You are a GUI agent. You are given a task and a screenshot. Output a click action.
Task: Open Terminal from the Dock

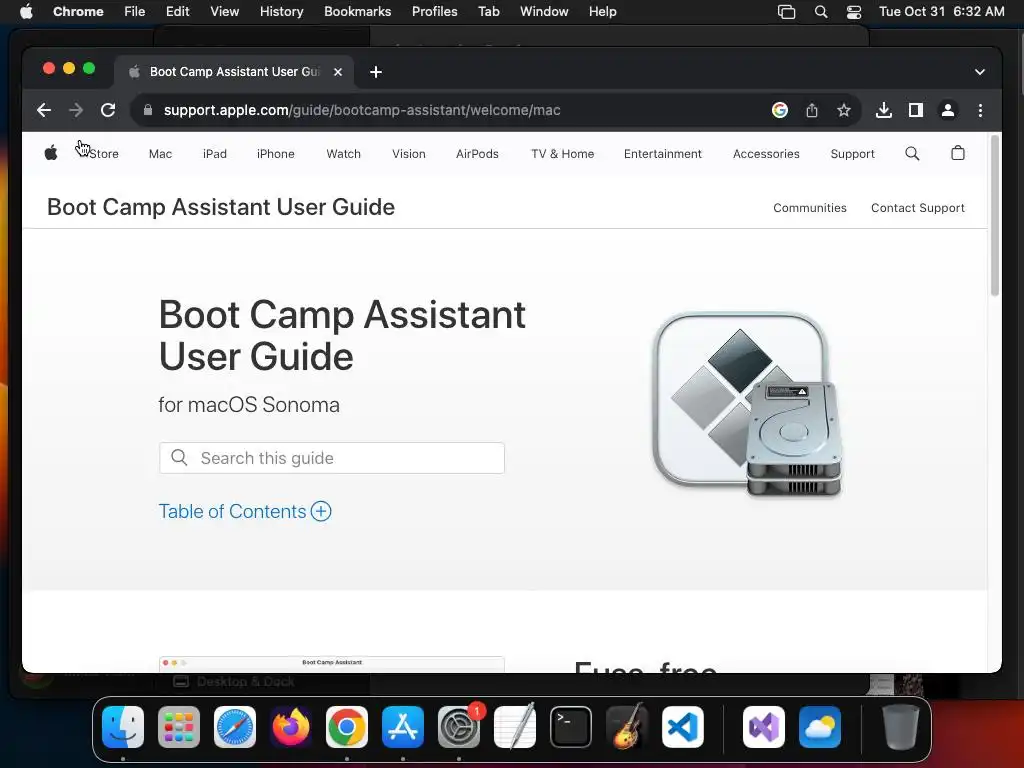pos(571,727)
